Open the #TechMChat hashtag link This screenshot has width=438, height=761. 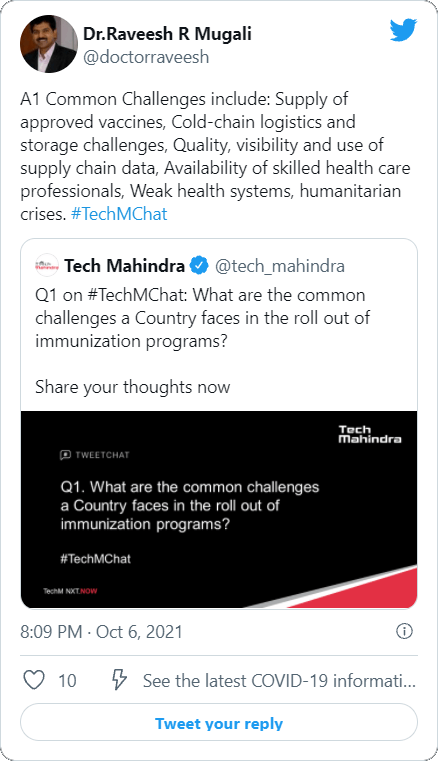(119, 214)
